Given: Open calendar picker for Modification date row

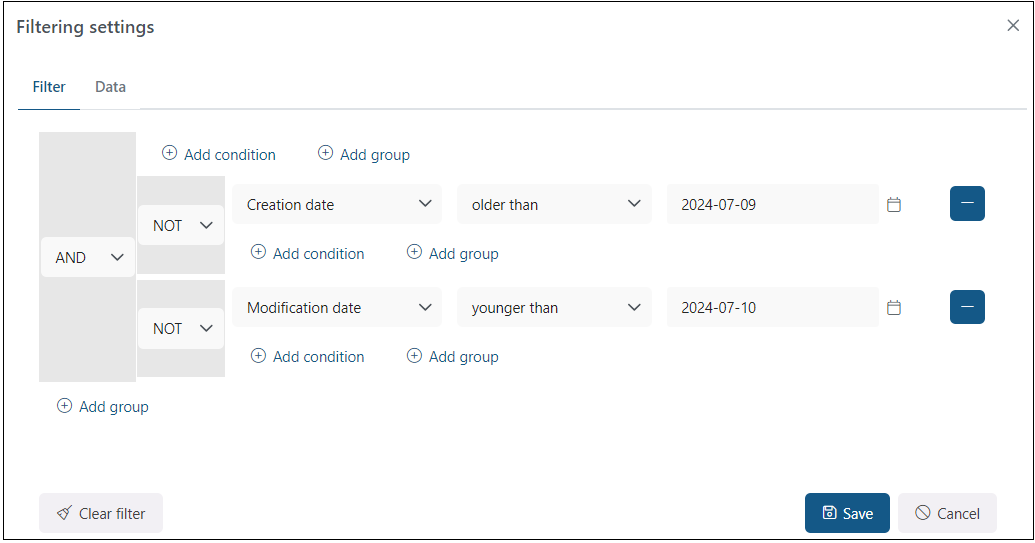Looking at the screenshot, I should [894, 308].
